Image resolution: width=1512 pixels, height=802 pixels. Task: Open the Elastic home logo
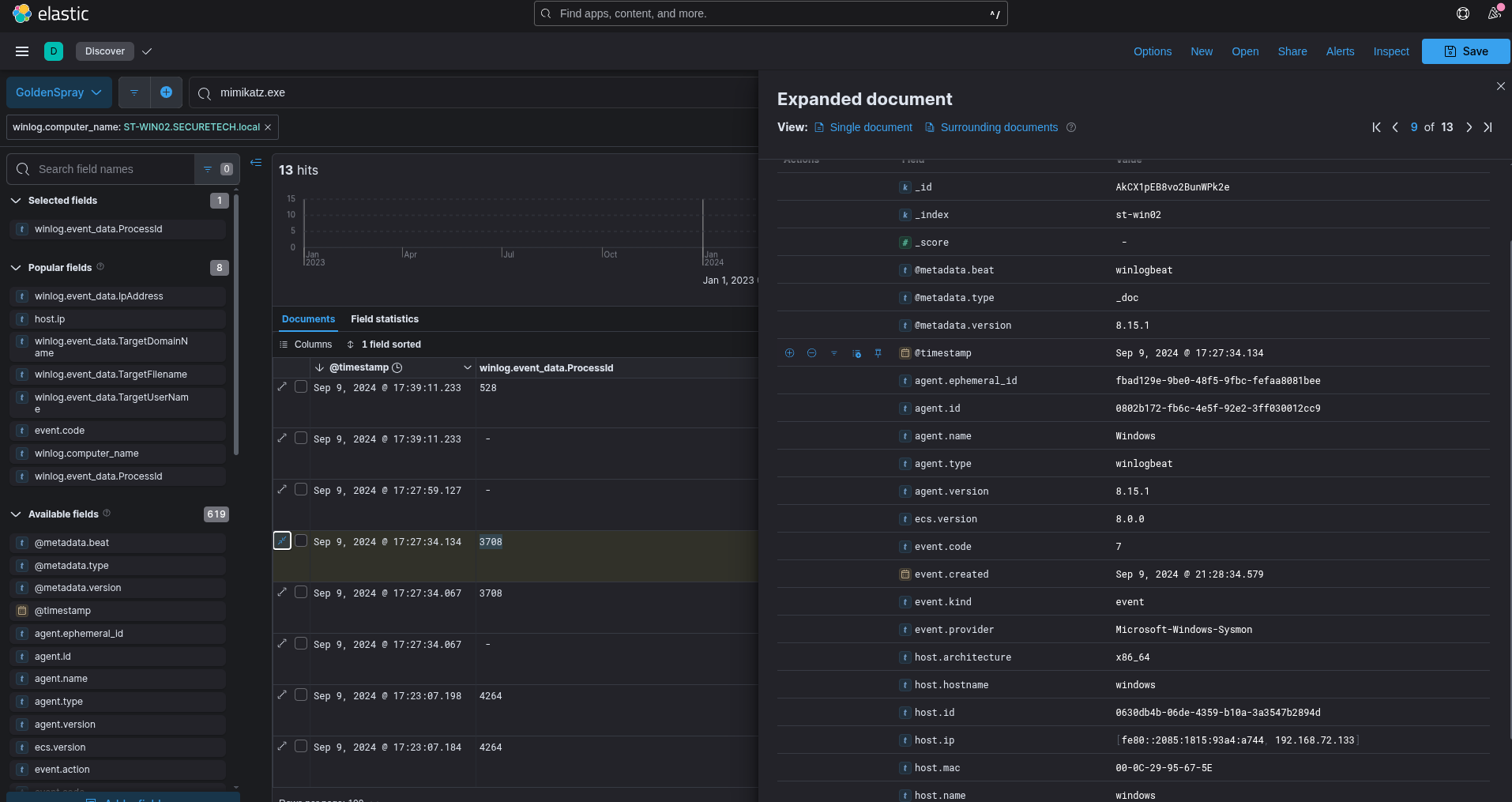(x=51, y=13)
